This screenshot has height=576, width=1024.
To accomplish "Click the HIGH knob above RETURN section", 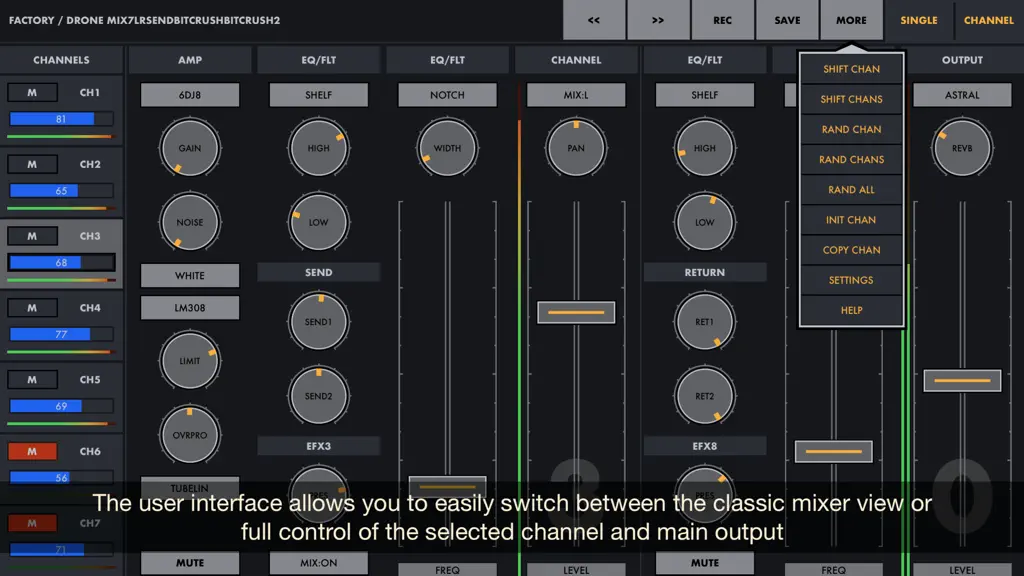I will tap(705, 148).
